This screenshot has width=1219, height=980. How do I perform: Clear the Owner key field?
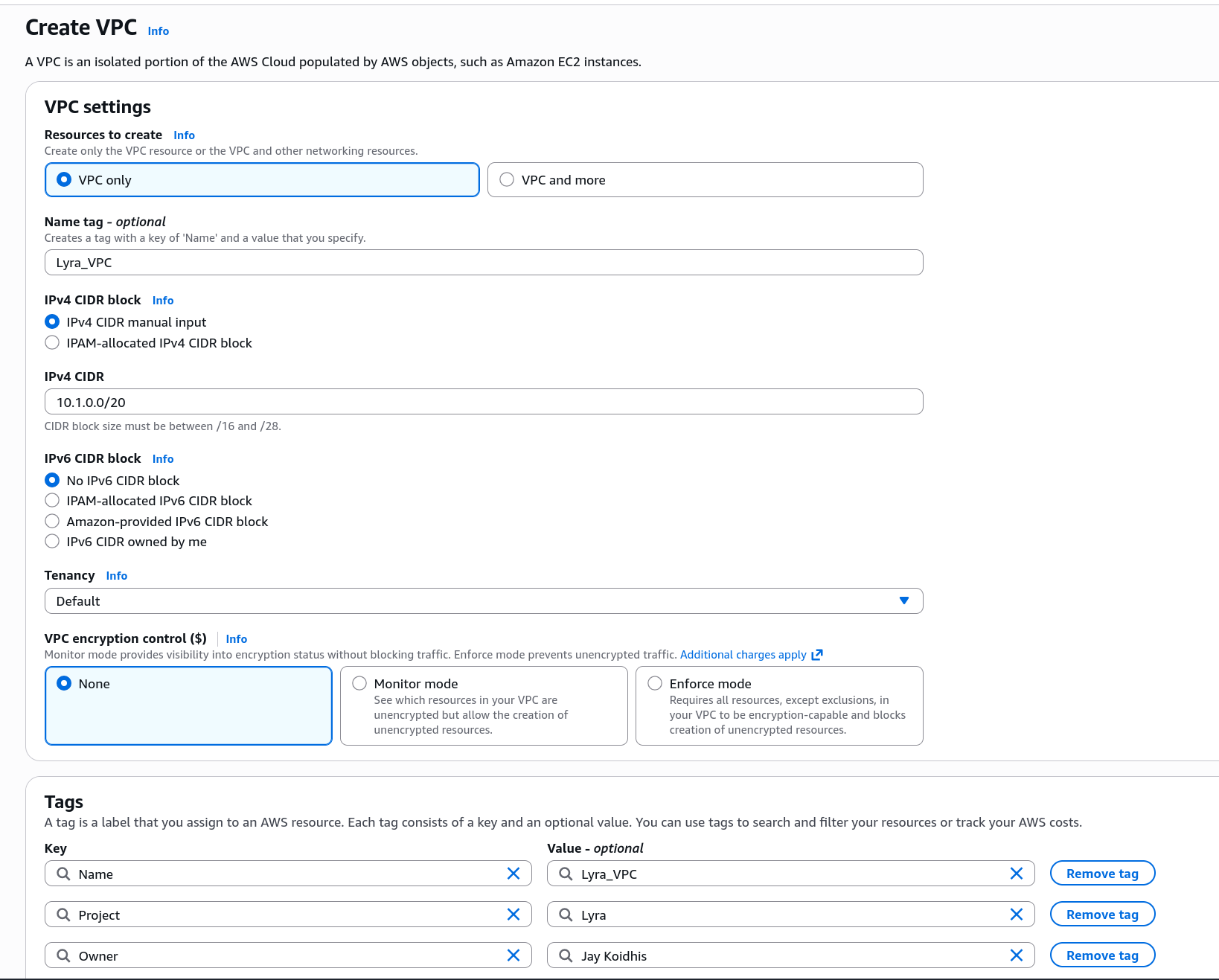(513, 955)
